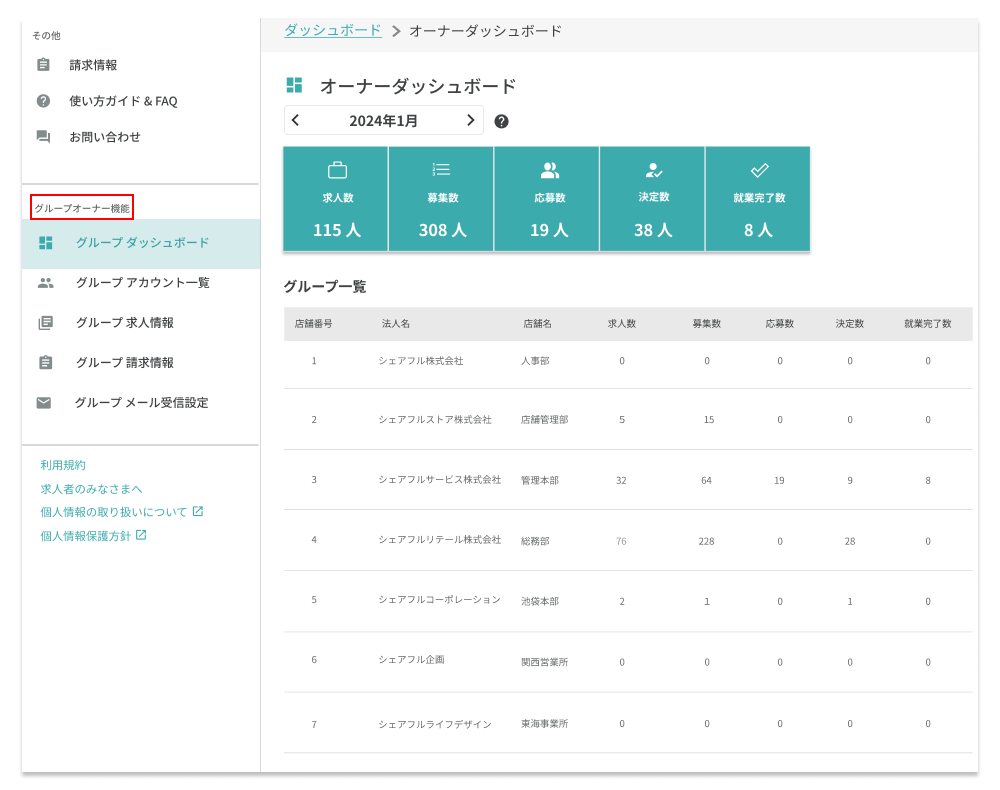Open the 利用規約 link
Viewport: 1000px width, 790px height.
point(63,465)
